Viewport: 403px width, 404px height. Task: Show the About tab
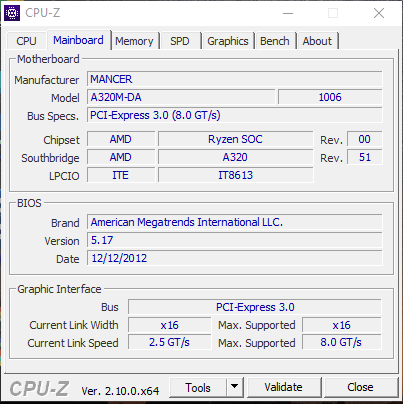coord(317,41)
